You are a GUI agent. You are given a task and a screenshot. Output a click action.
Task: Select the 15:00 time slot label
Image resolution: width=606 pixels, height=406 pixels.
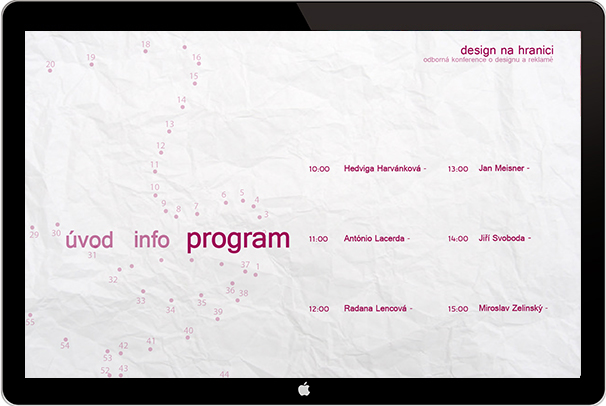click(x=458, y=309)
